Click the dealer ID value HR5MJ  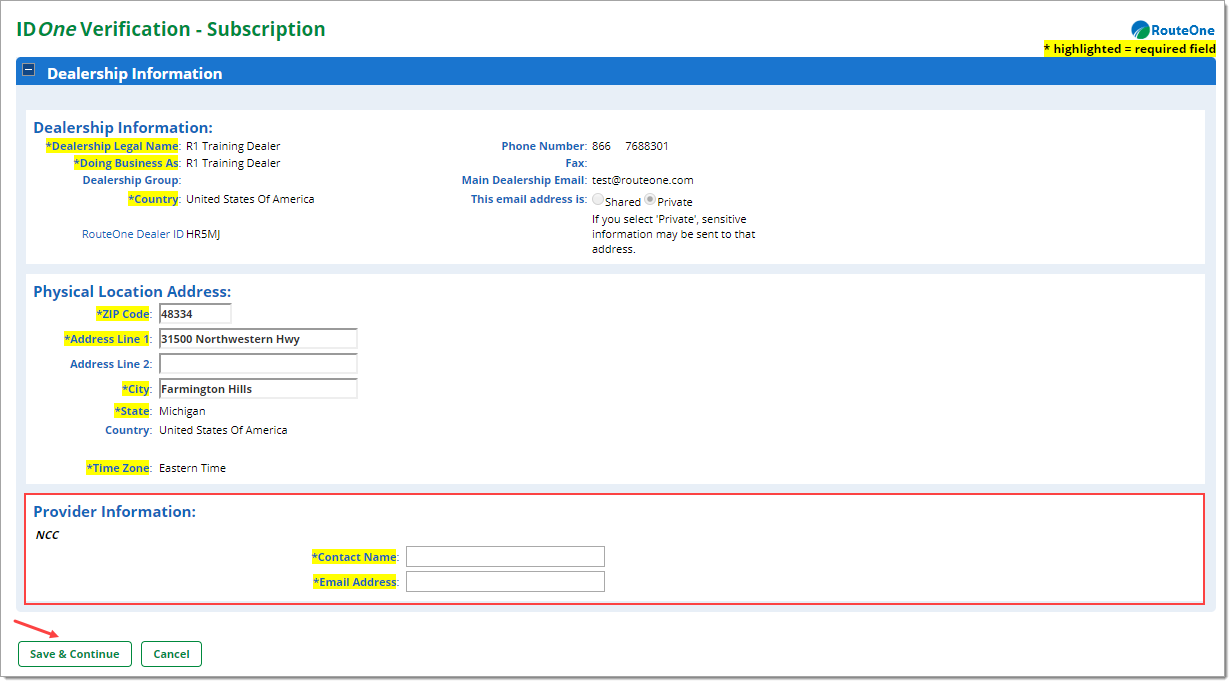click(x=201, y=234)
